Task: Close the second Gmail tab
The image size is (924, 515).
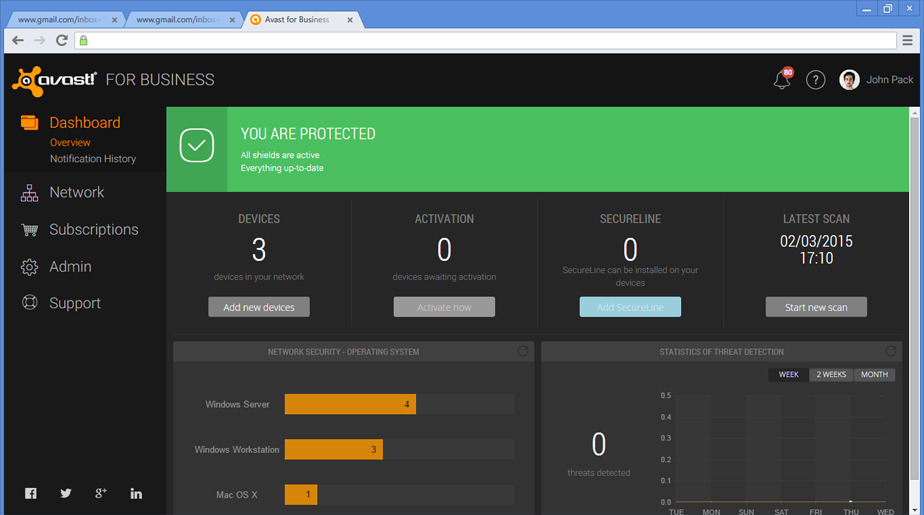Action: tap(232, 20)
